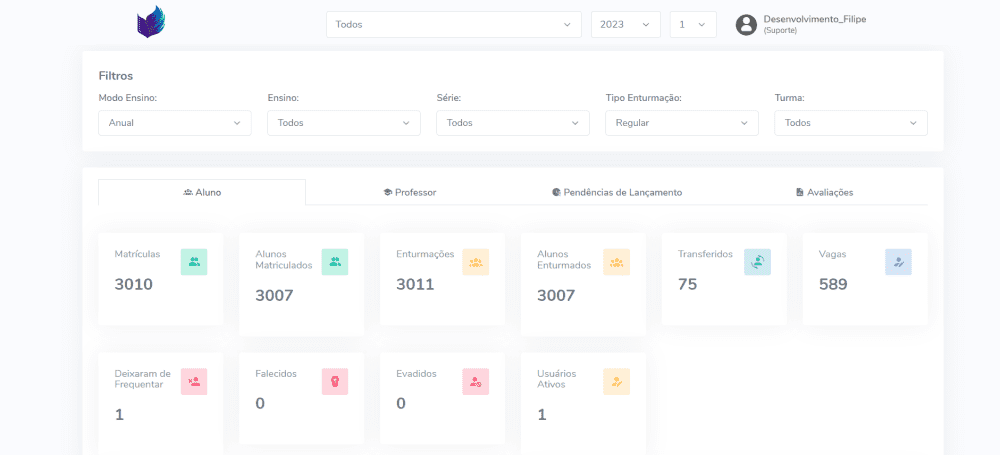Click the Enturmações orange group icon

click(476, 262)
